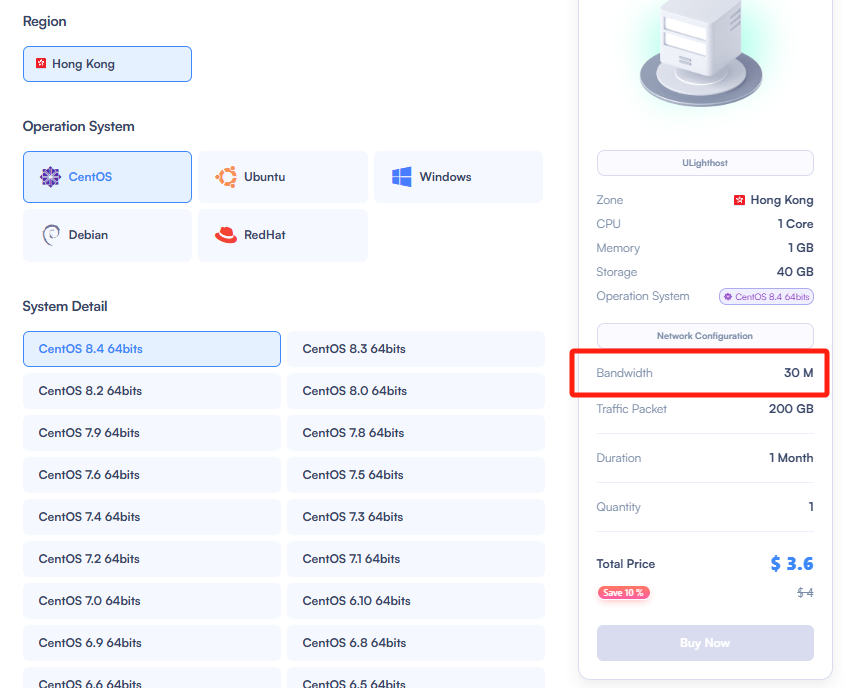Click the 1 Month duration value
The height and width of the screenshot is (688, 846).
click(791, 458)
